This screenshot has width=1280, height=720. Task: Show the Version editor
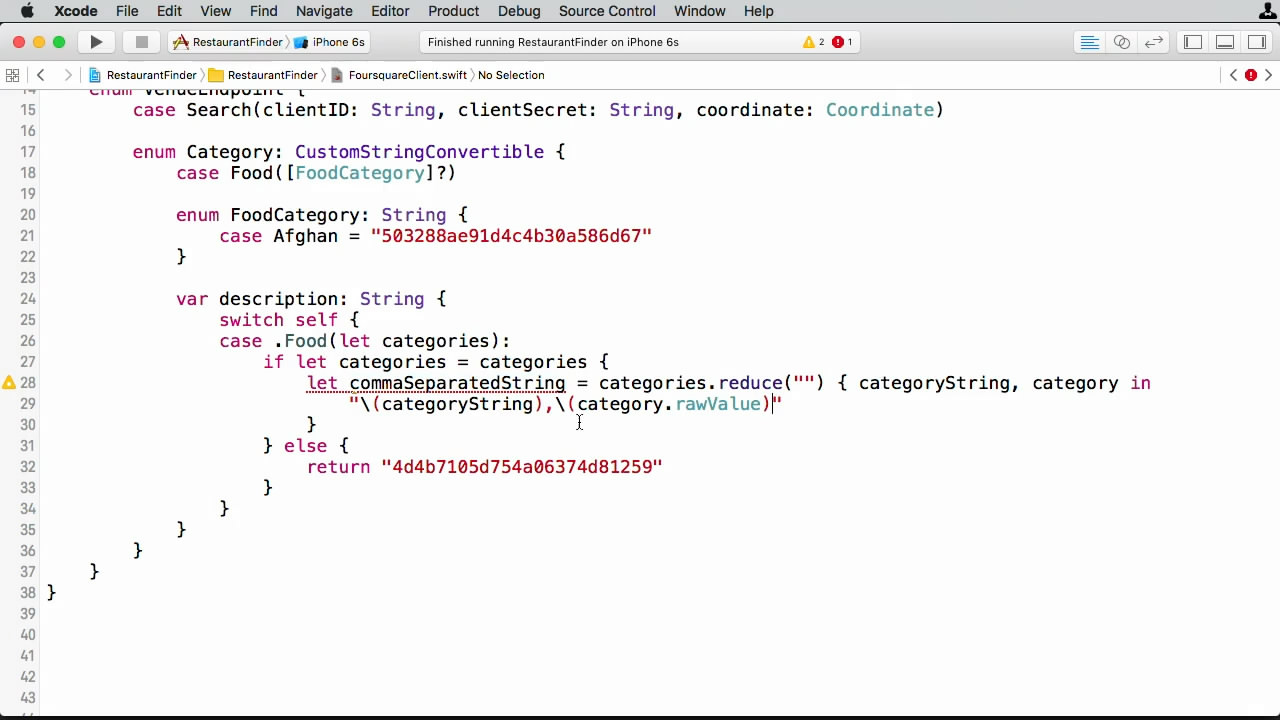pos(1154,42)
